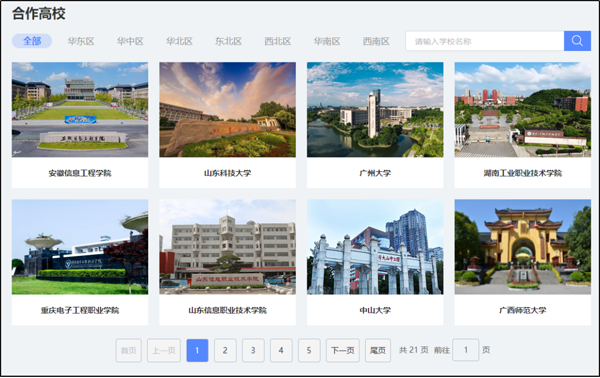Open the 山东科技大学 campus photo
600x378 pixels.
(x=228, y=110)
